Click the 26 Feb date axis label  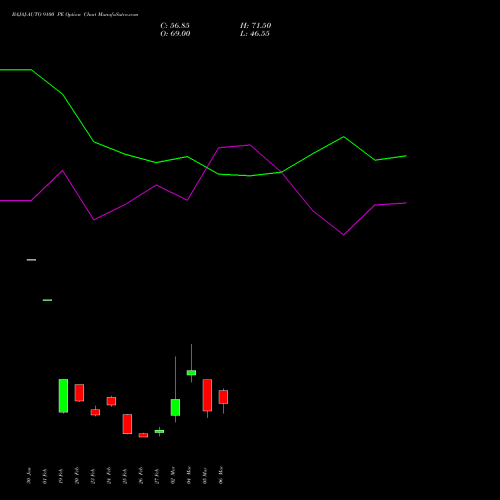[141, 476]
